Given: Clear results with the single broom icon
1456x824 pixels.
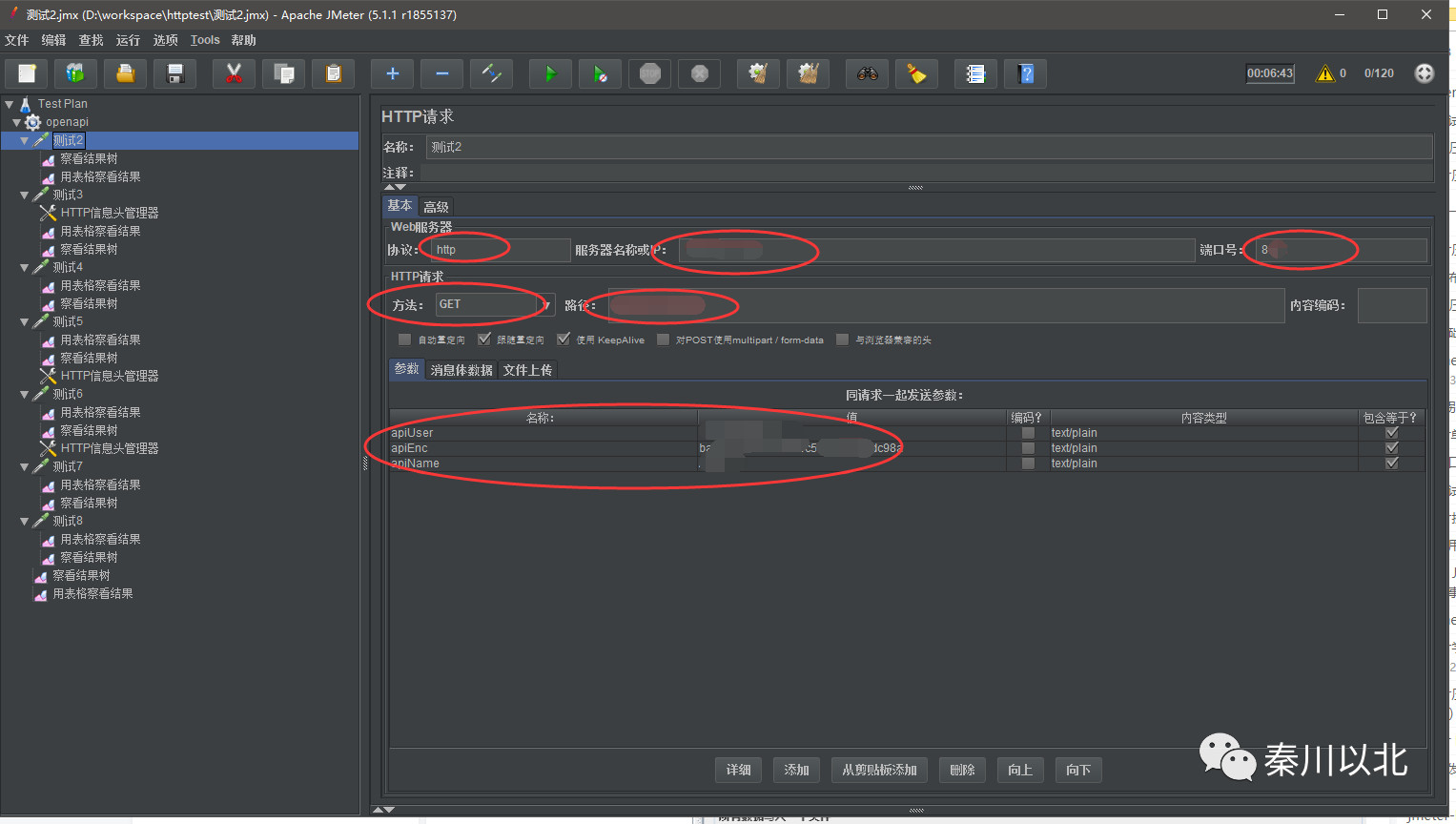Looking at the screenshot, I should coord(758,73).
